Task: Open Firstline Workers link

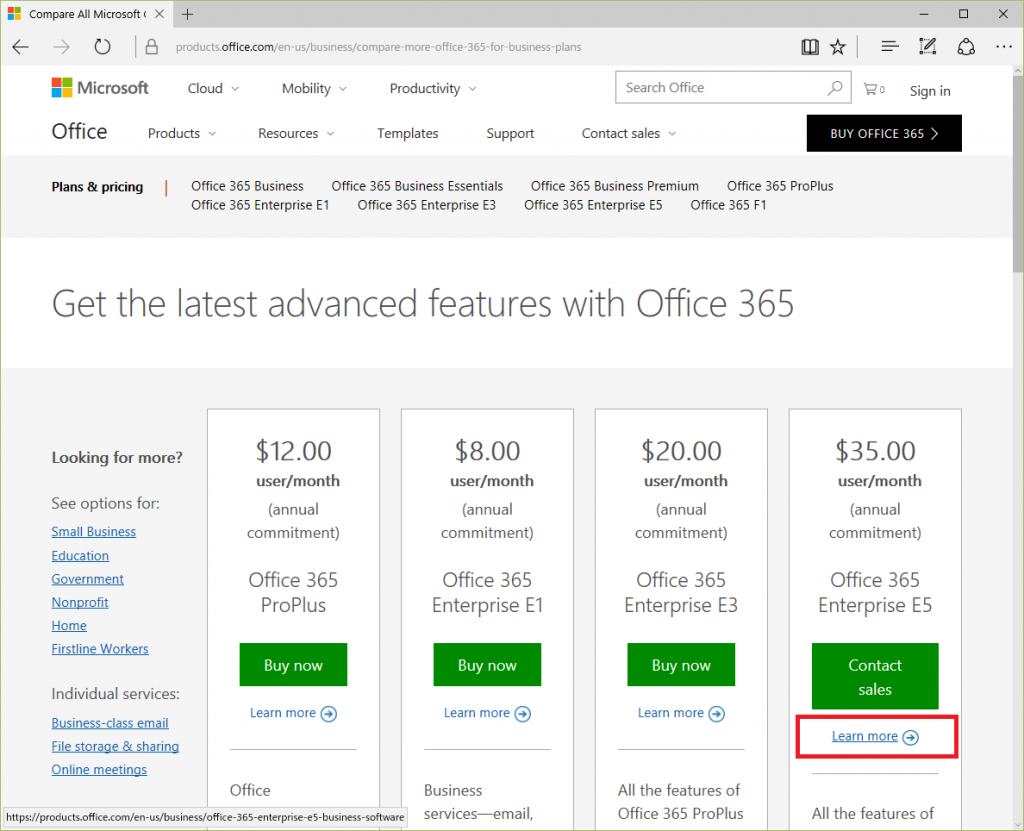Action: coord(100,649)
